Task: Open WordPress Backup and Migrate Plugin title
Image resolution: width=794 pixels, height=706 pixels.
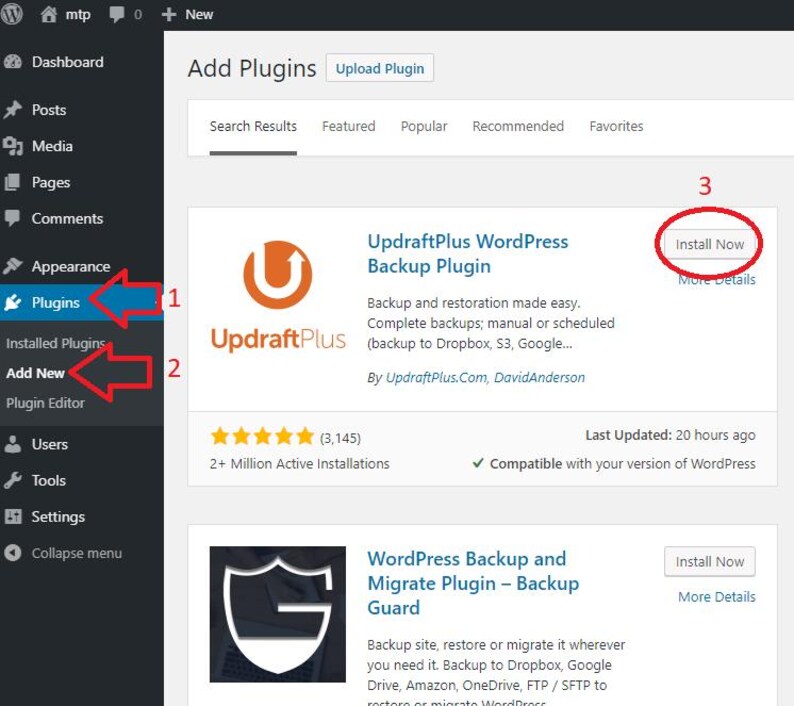Action: point(473,583)
